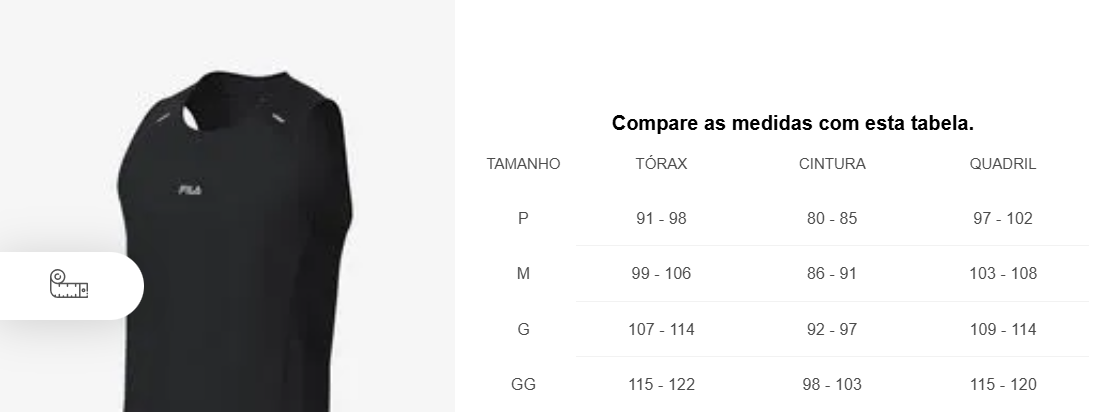Click the 80 - 85 cintura value
The width and height of the screenshot is (1113, 412).
(x=832, y=219)
